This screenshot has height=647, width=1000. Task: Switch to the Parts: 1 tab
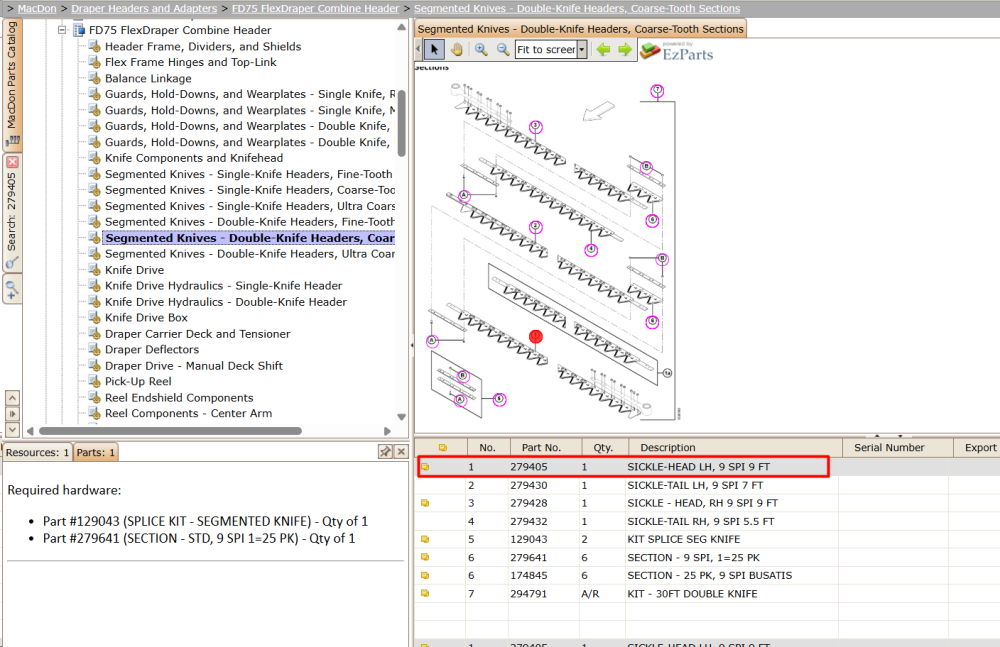pos(96,452)
